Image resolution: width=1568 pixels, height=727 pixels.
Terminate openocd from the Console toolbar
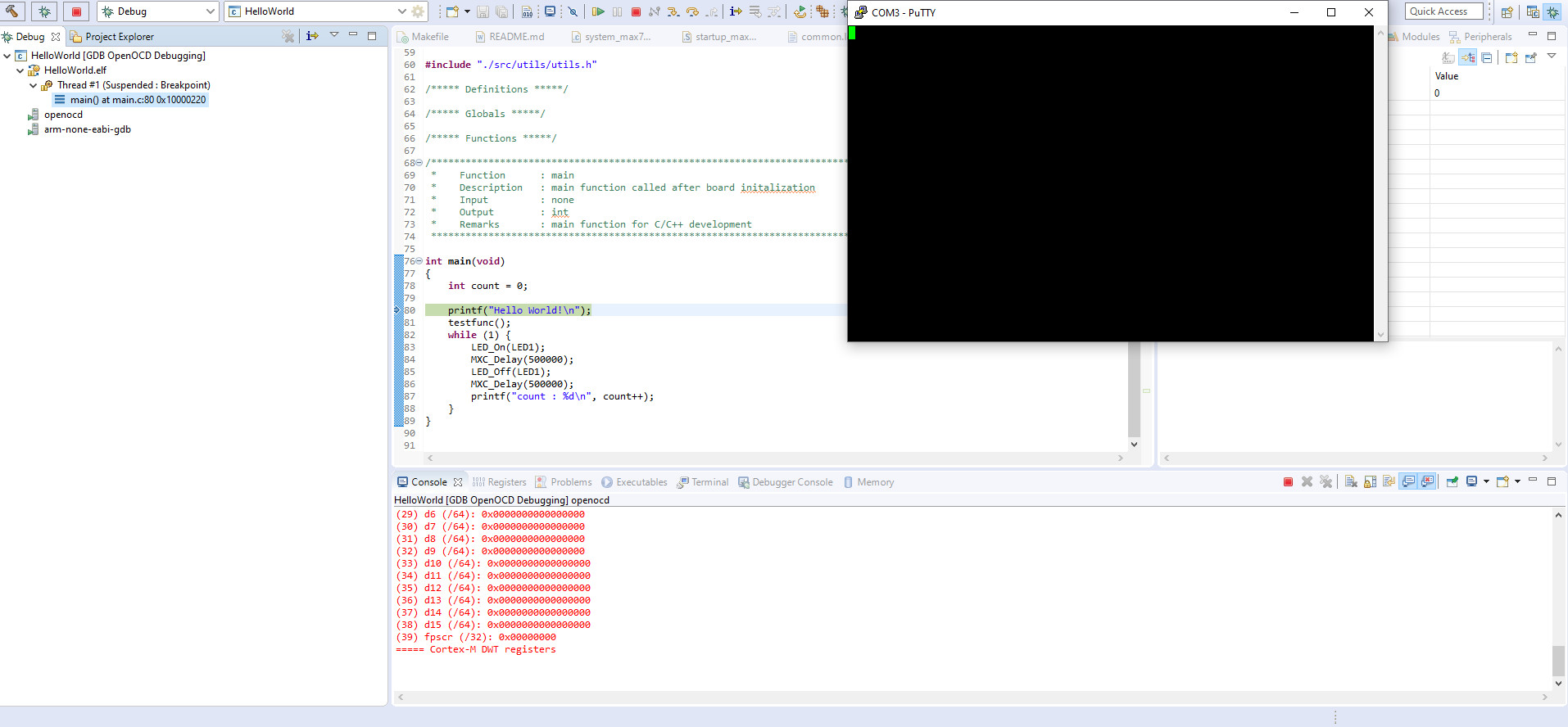point(1288,482)
